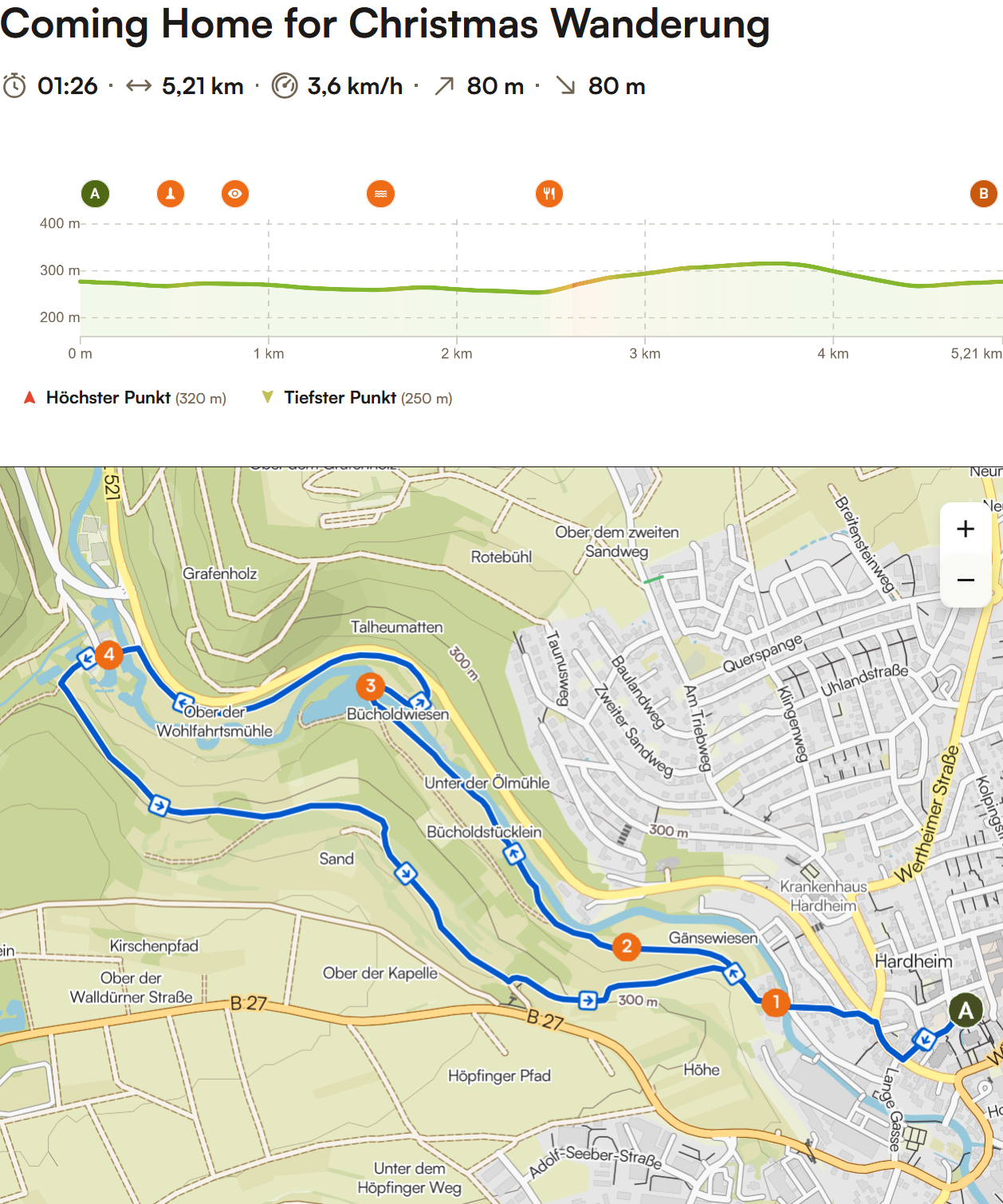Image resolution: width=1003 pixels, height=1204 pixels.
Task: Zoom in the map with plus button
Action: [966, 529]
